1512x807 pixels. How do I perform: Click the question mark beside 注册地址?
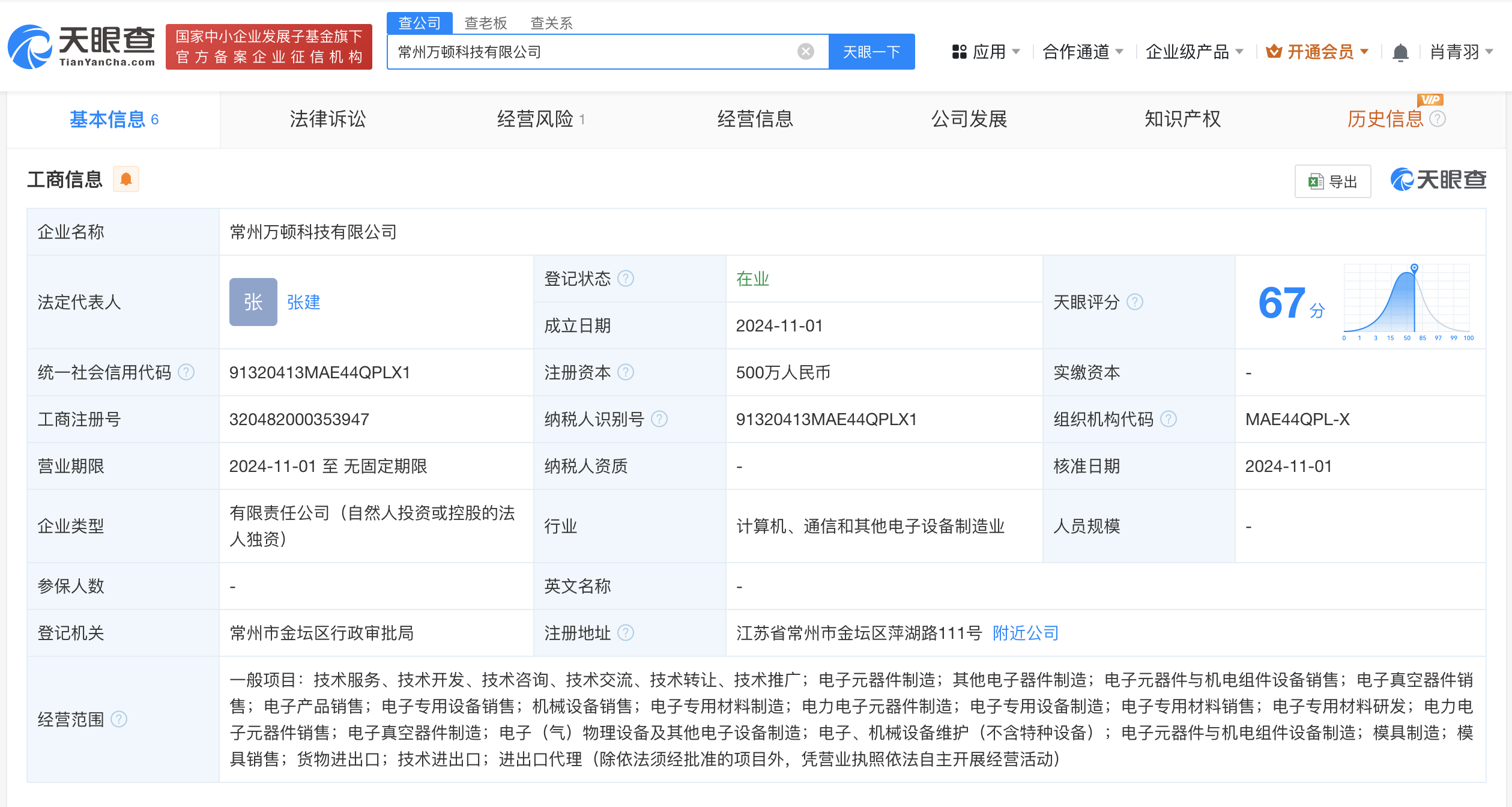point(627,633)
